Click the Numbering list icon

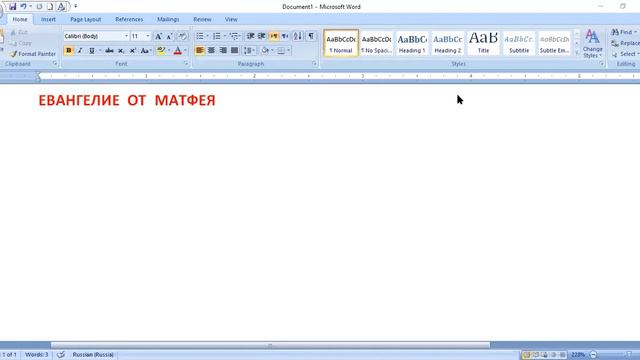tap(217, 36)
